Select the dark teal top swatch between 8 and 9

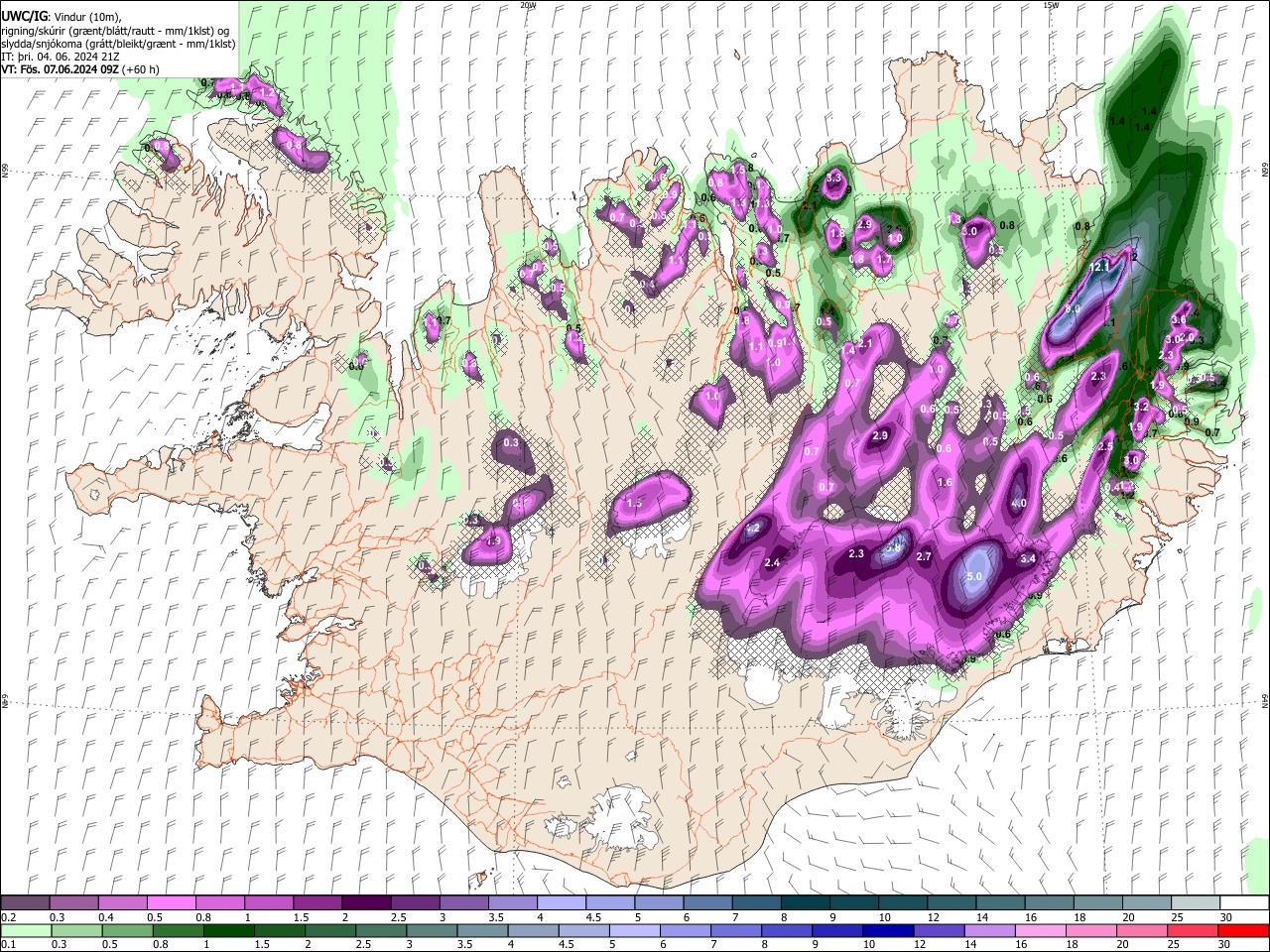(x=804, y=902)
